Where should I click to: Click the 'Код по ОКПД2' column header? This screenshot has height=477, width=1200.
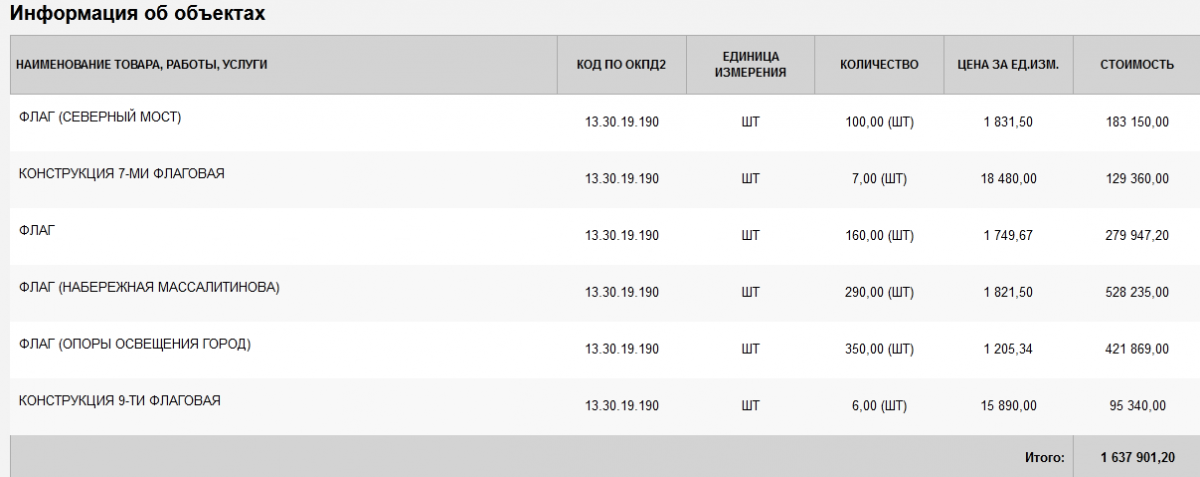[x=621, y=65]
